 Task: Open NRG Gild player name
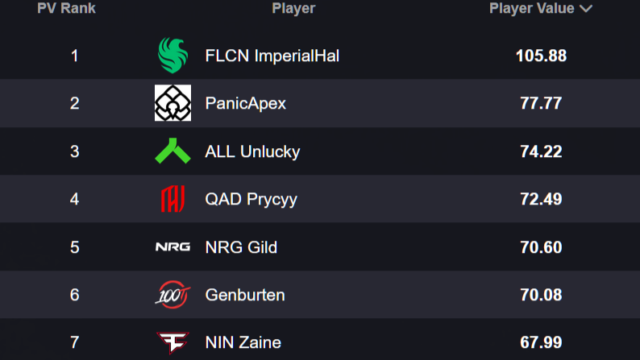pyautogui.click(x=241, y=247)
